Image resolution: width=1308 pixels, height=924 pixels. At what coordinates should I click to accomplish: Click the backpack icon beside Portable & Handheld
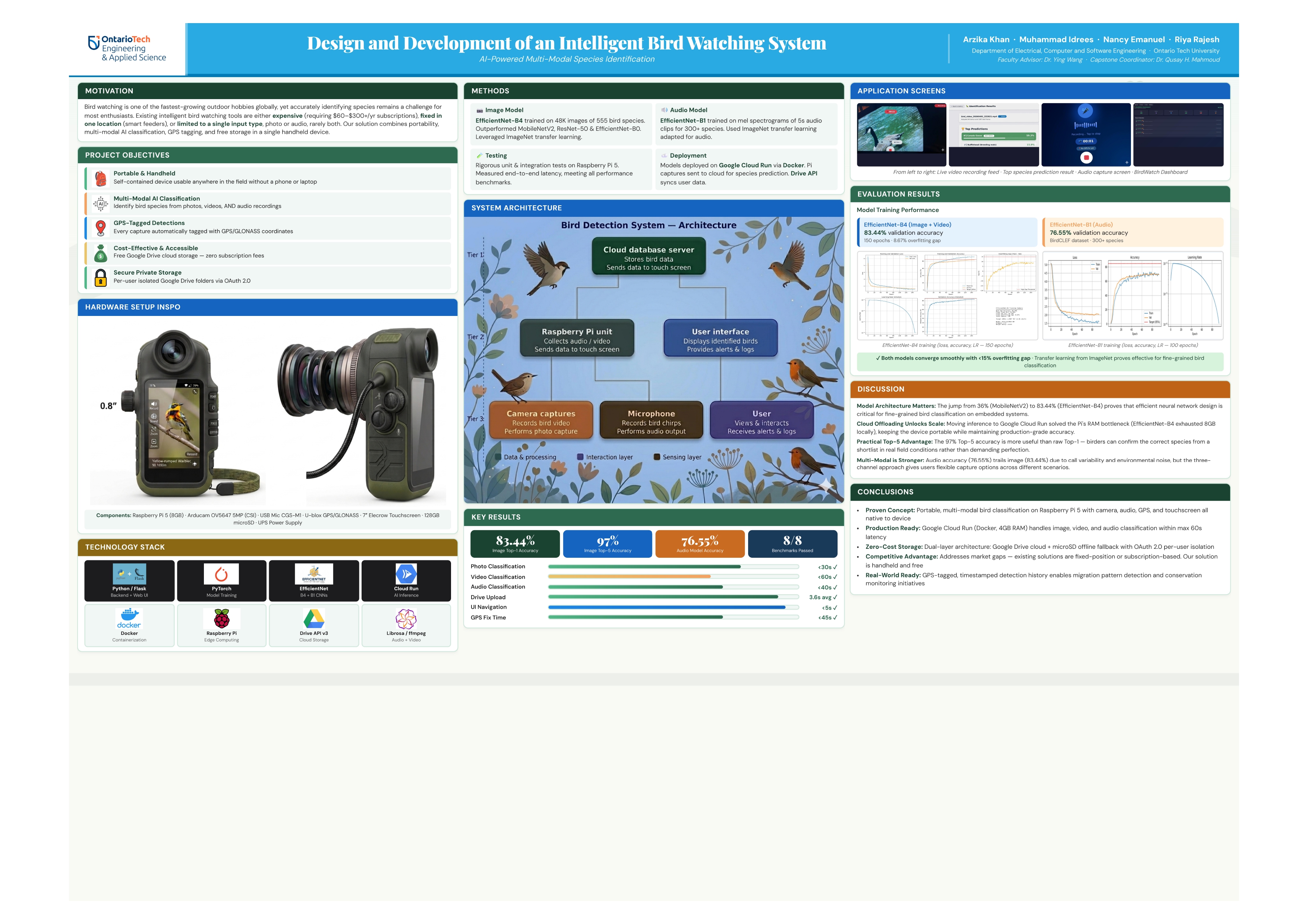100,178
